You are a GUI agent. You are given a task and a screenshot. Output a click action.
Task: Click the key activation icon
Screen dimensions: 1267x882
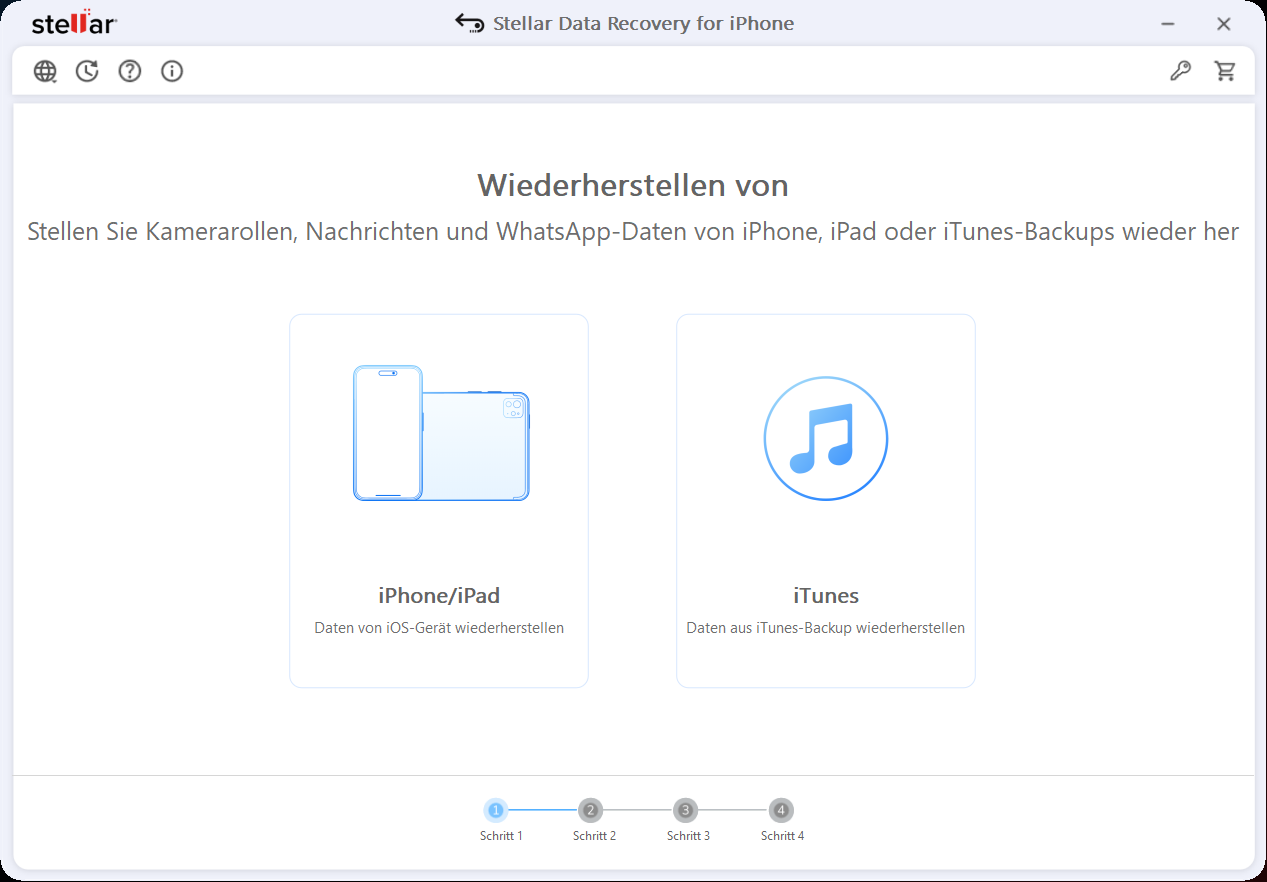pyautogui.click(x=1181, y=71)
